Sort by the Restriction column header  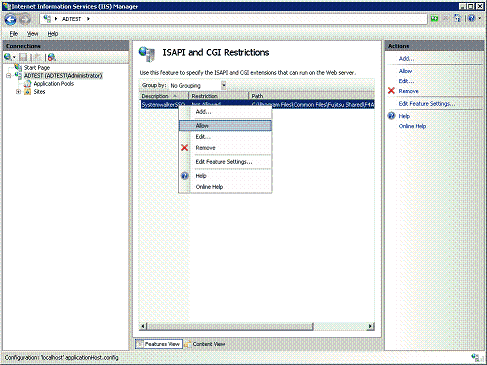219,96
